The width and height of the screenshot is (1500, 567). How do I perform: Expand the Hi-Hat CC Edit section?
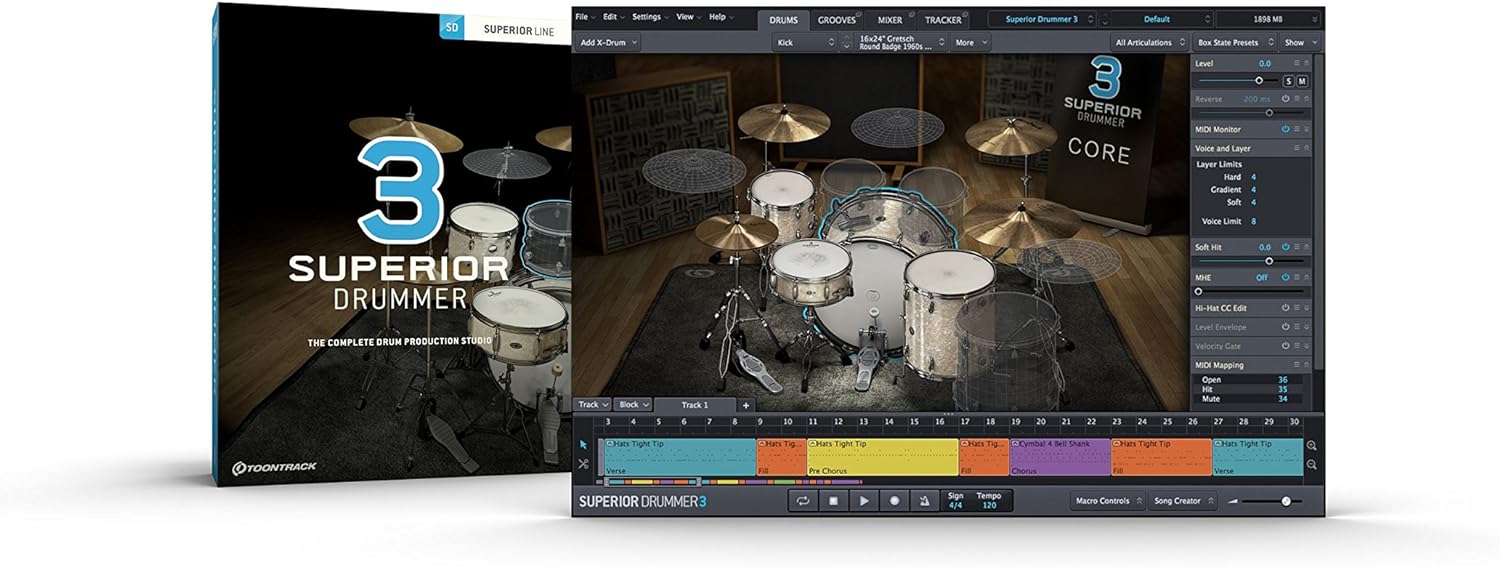point(1307,308)
